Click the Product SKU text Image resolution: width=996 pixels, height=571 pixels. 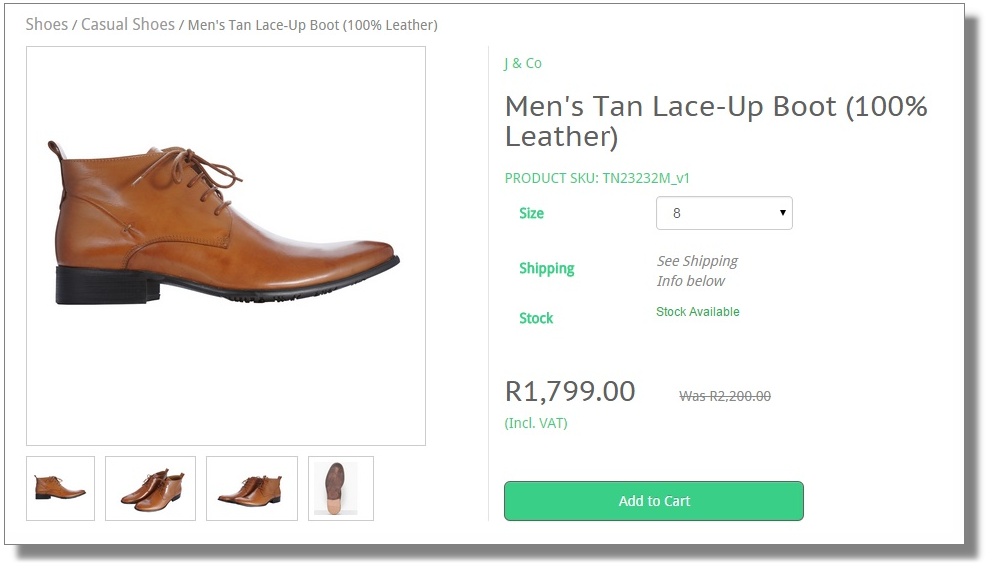click(x=597, y=178)
